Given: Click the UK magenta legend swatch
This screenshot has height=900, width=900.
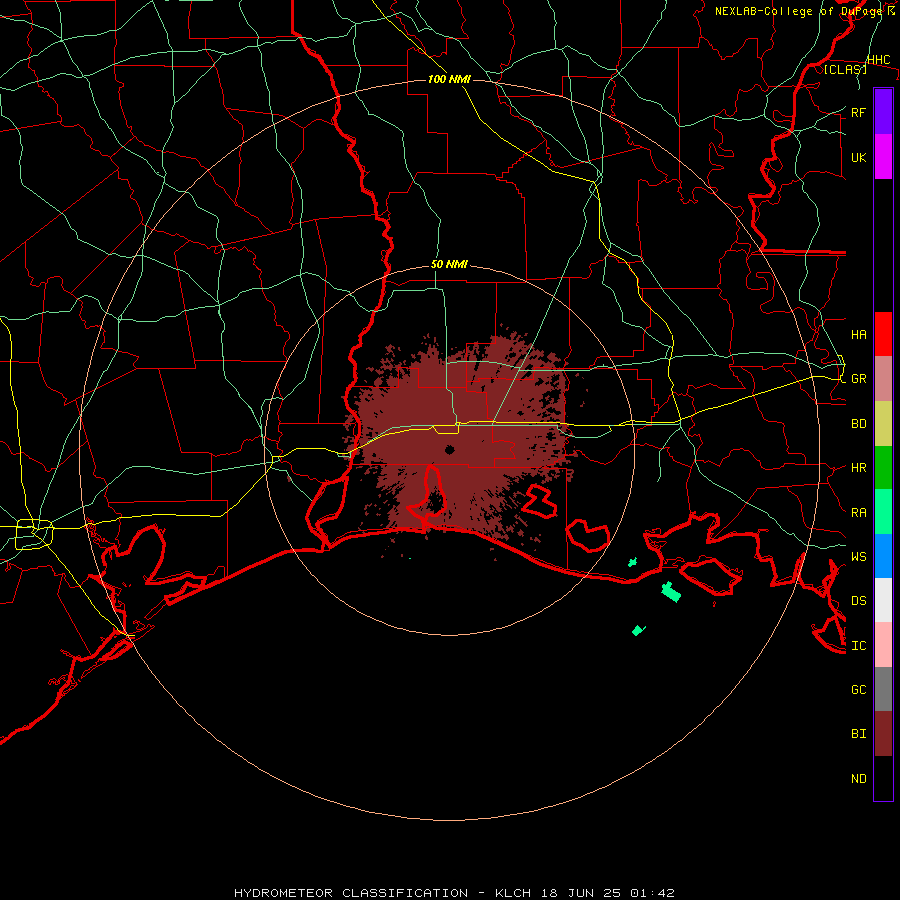Looking at the screenshot, I should point(883,157).
